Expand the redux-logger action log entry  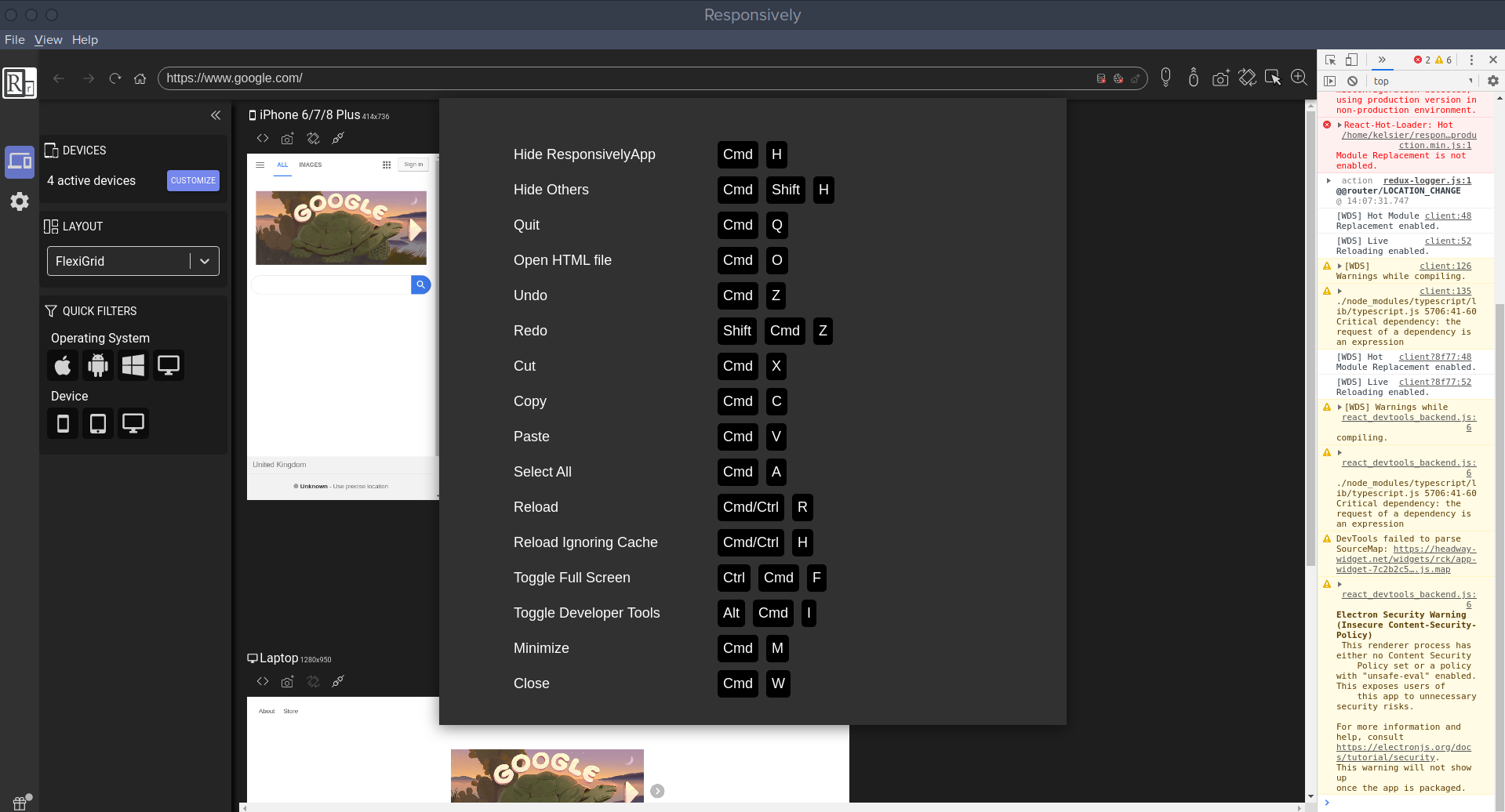1329,180
